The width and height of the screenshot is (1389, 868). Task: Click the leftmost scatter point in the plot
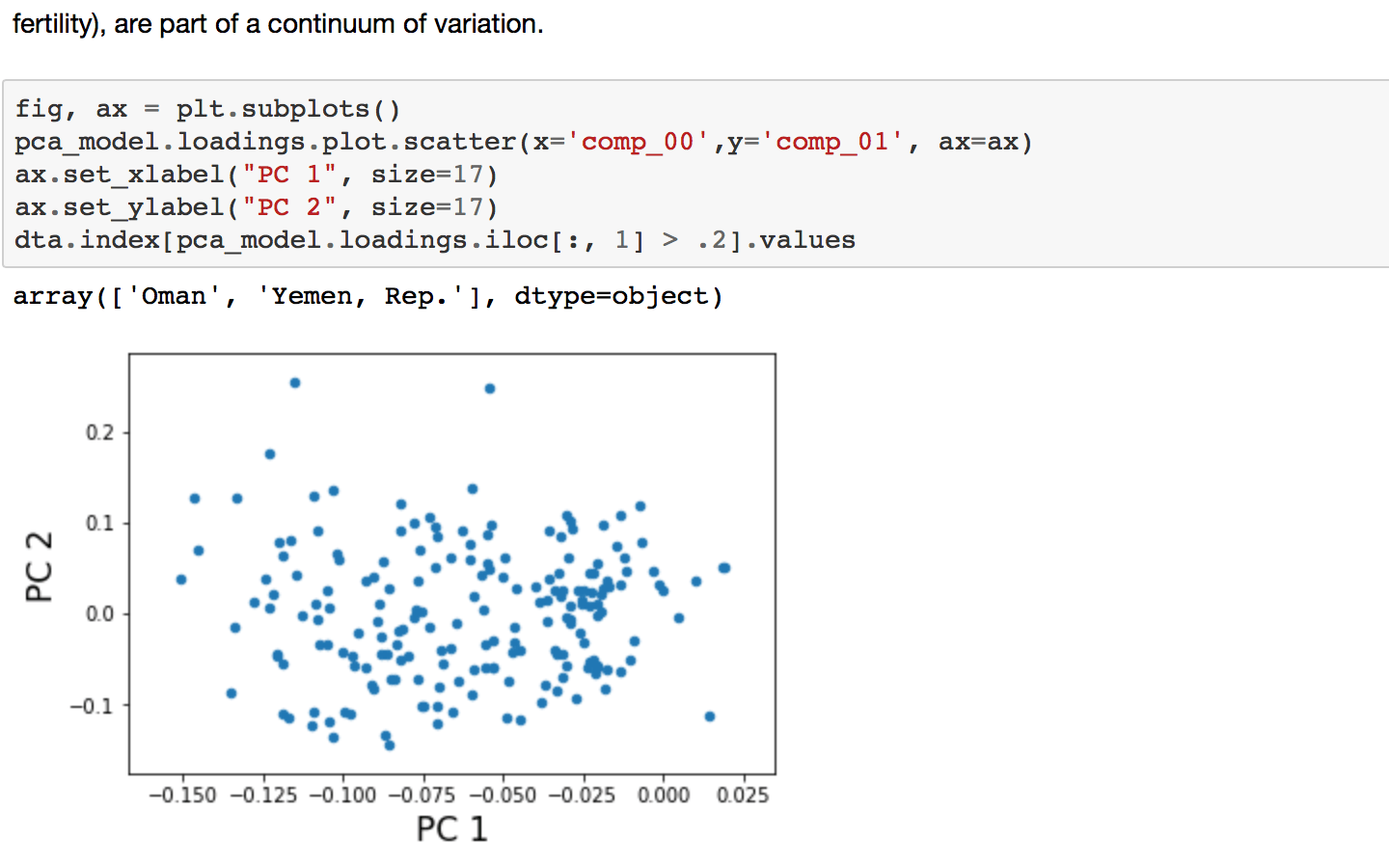point(181,580)
